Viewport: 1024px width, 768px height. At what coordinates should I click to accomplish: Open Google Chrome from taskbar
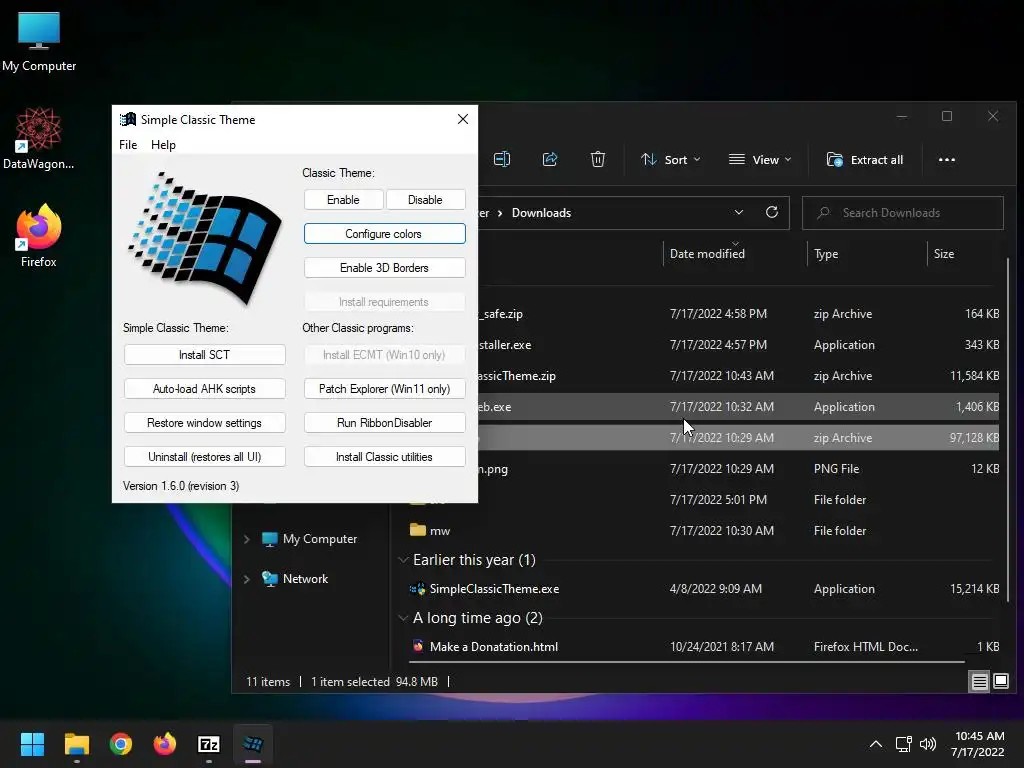(121, 743)
